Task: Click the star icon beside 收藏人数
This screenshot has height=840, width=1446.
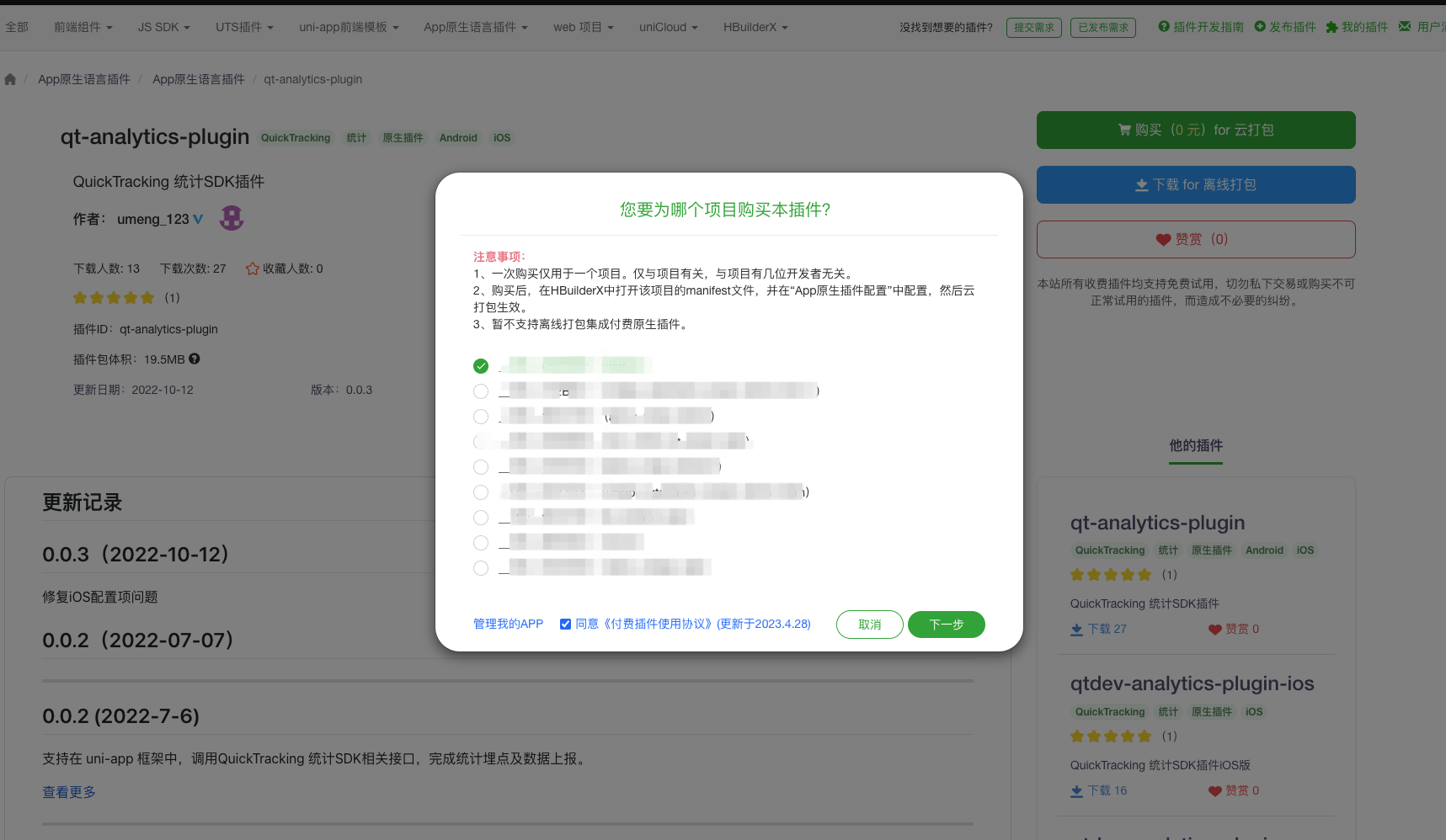Action: (x=252, y=268)
